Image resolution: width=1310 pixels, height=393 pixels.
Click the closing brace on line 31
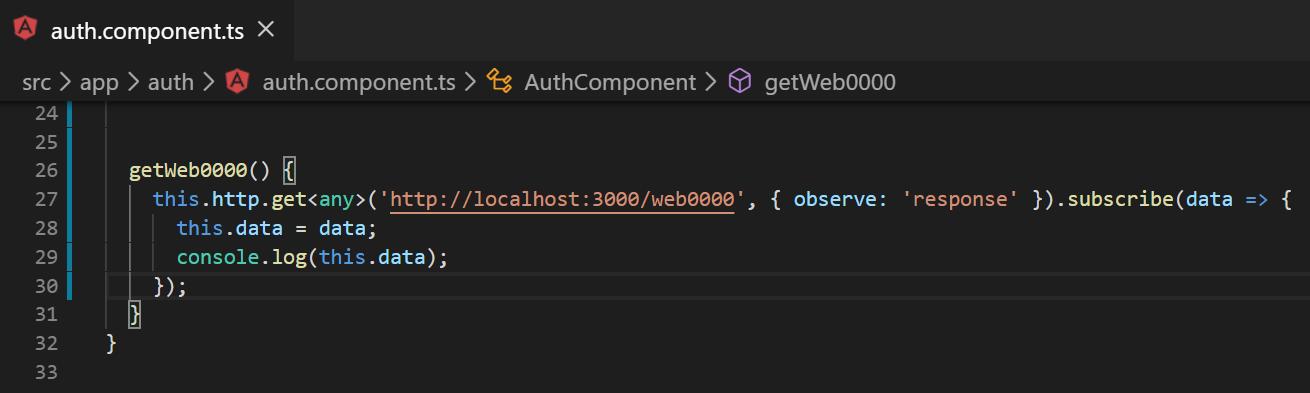point(135,315)
